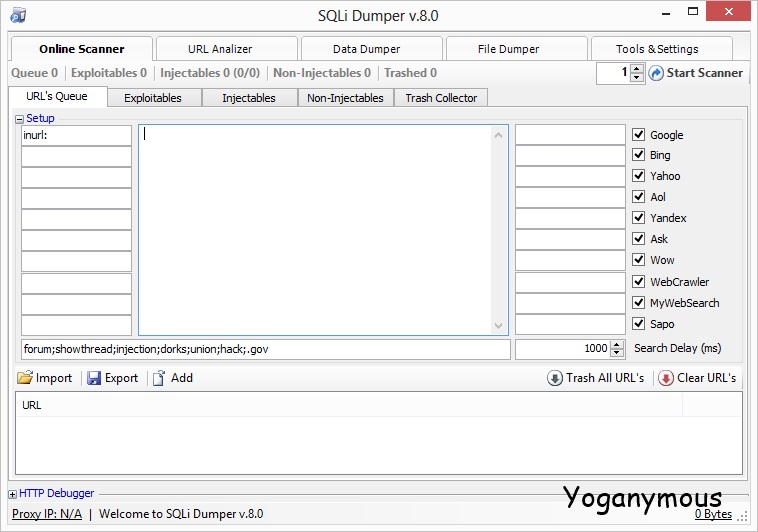Click the SQLi Dumper application icon in title bar
This screenshot has width=758, height=532.
click(x=18, y=15)
